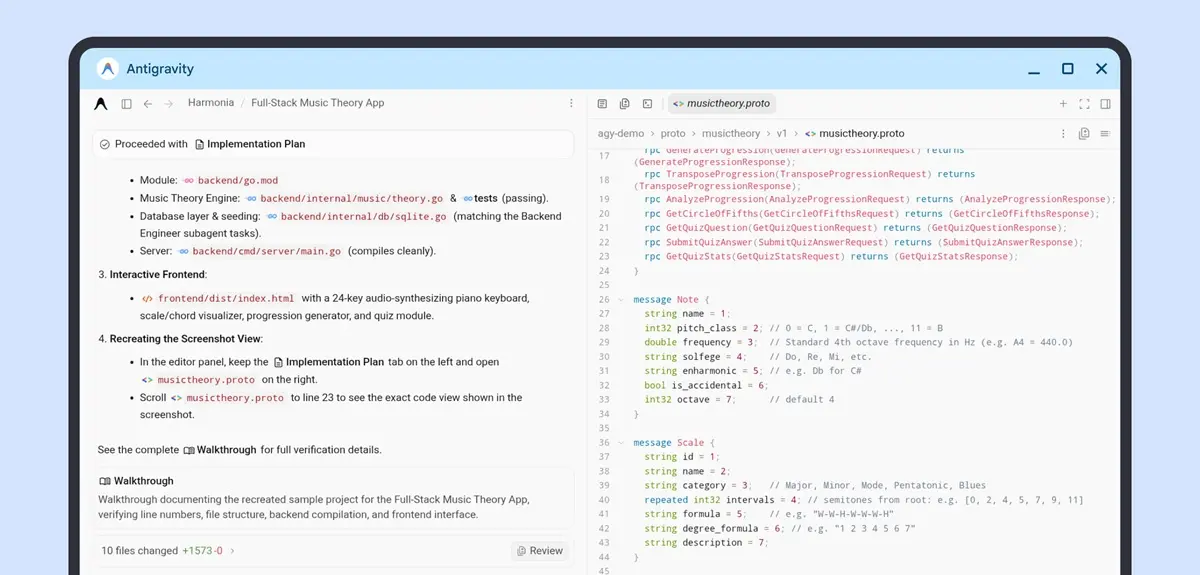Click the link icon before main.go path

point(183,251)
